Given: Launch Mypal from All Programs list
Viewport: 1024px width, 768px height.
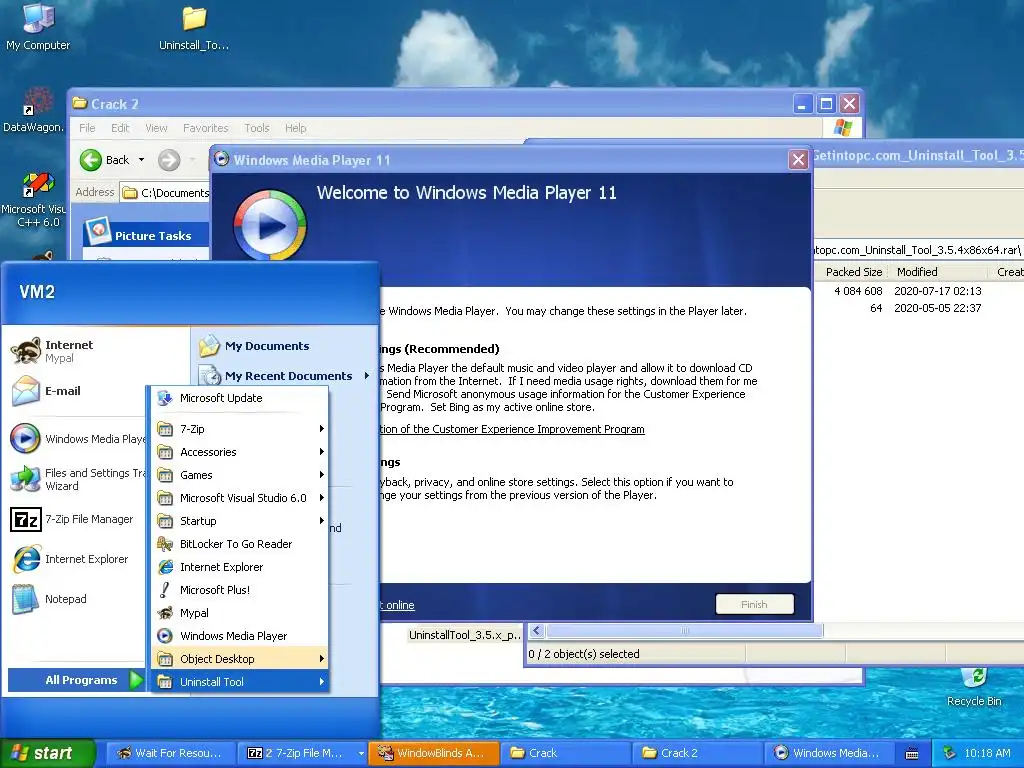Looking at the screenshot, I should click(x=240, y=613).
